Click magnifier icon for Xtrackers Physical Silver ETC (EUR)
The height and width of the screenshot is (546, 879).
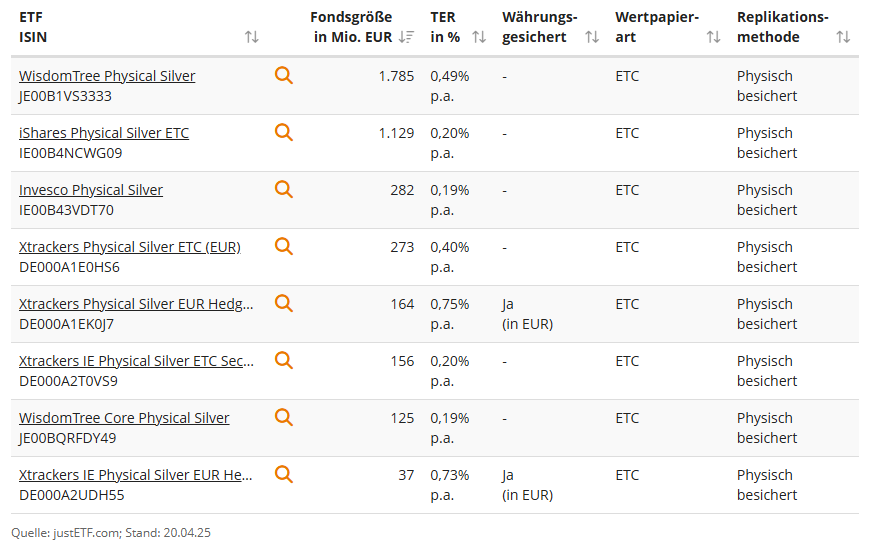[284, 246]
